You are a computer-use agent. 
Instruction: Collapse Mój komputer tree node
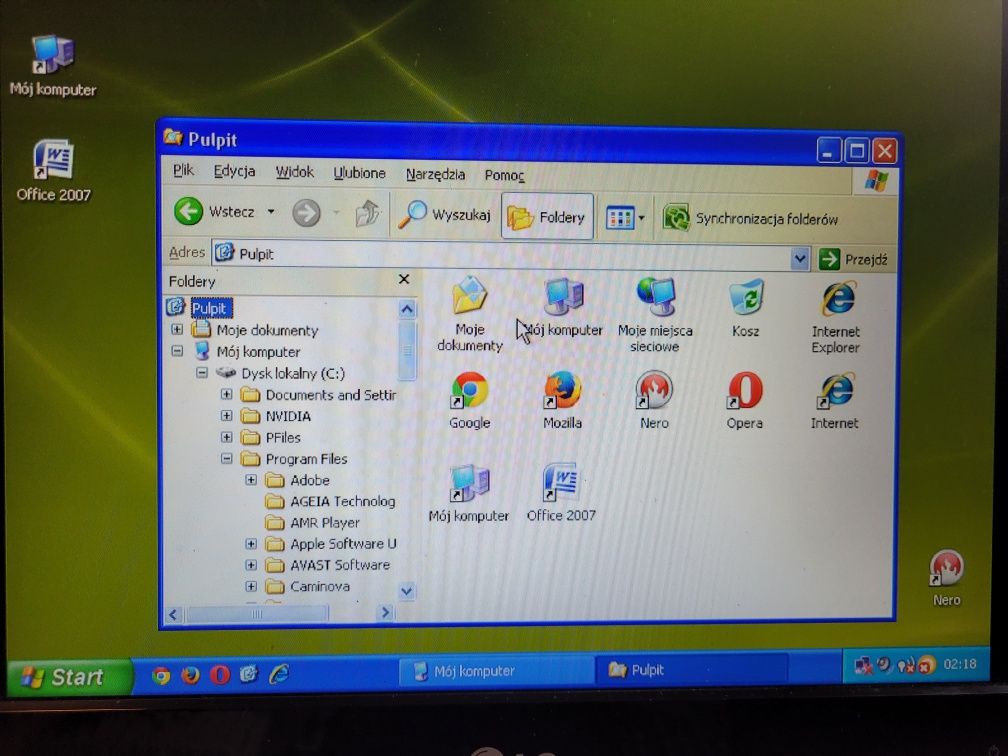(177, 351)
